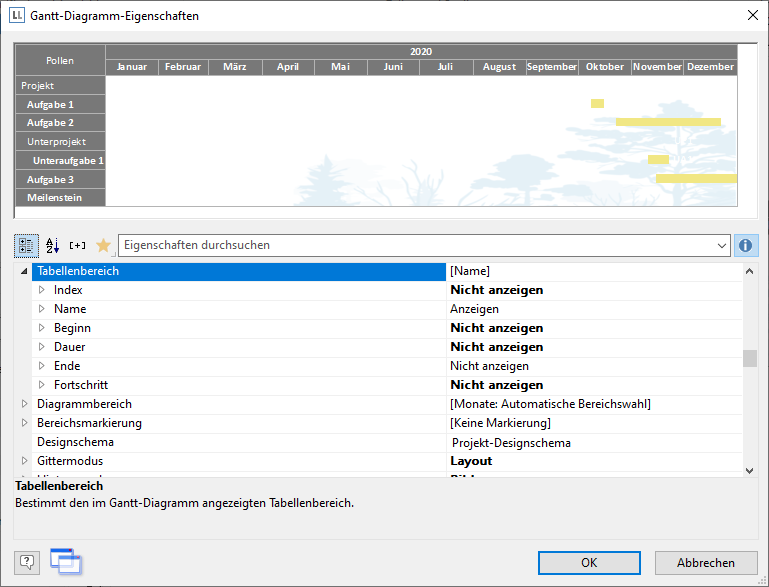769x587 pixels.
Task: Switch to categorized property view
Action: [27, 245]
